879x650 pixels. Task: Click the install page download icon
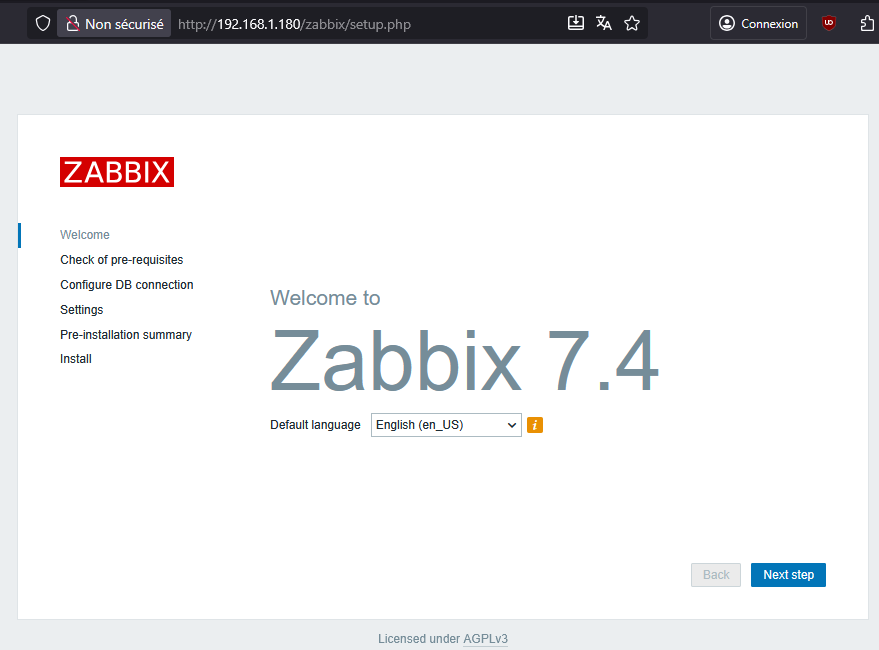[576, 23]
